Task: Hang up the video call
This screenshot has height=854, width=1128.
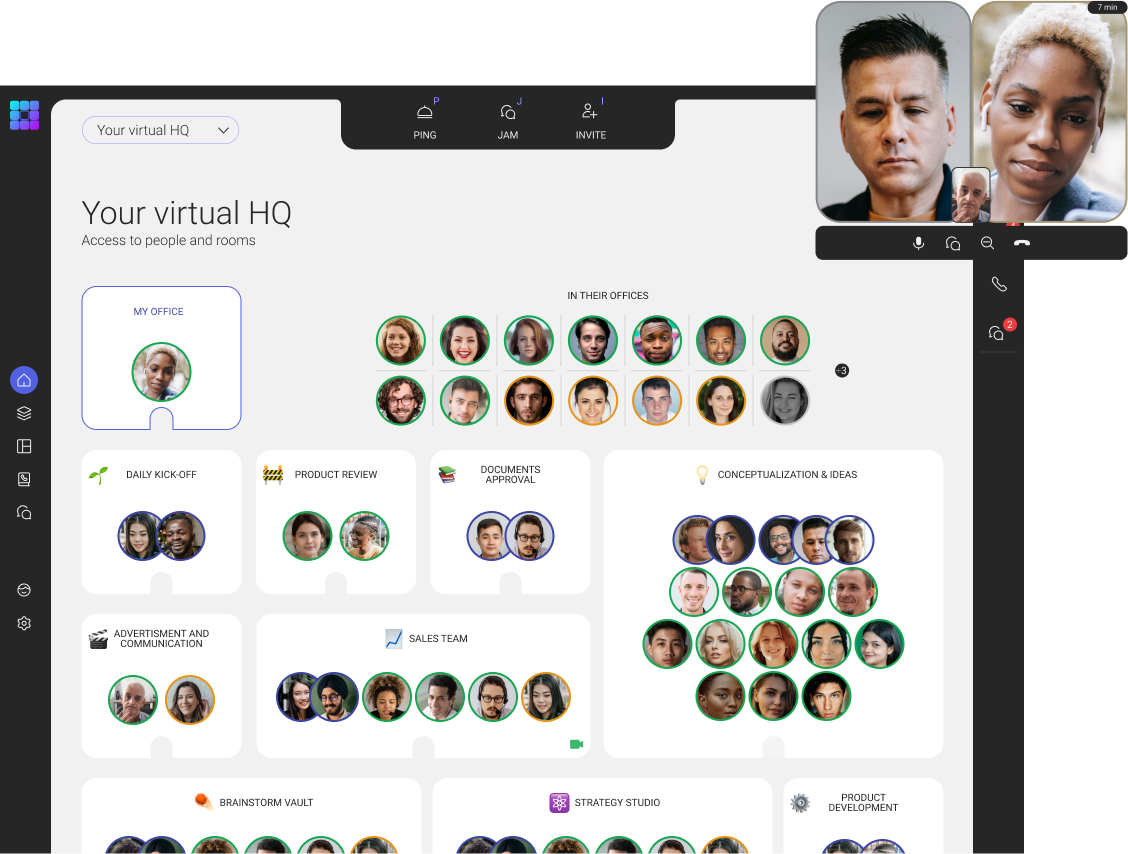Action: (x=1021, y=243)
